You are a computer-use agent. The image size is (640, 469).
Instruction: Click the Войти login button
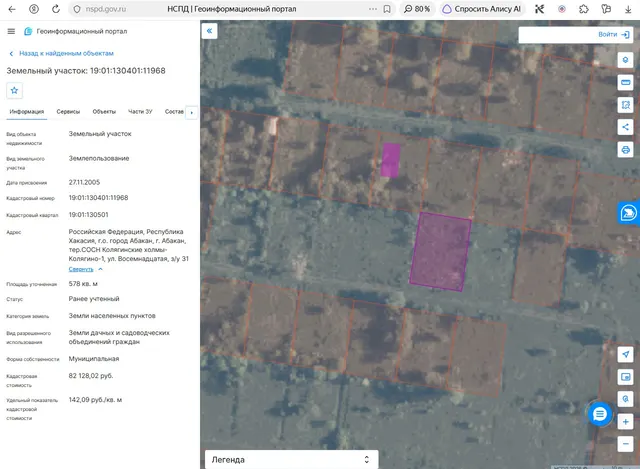click(613, 35)
